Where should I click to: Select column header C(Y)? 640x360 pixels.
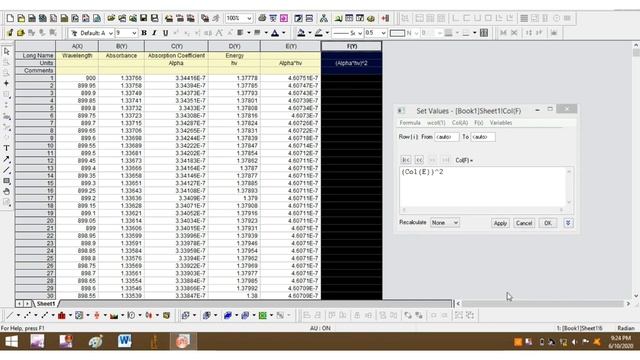click(x=176, y=47)
